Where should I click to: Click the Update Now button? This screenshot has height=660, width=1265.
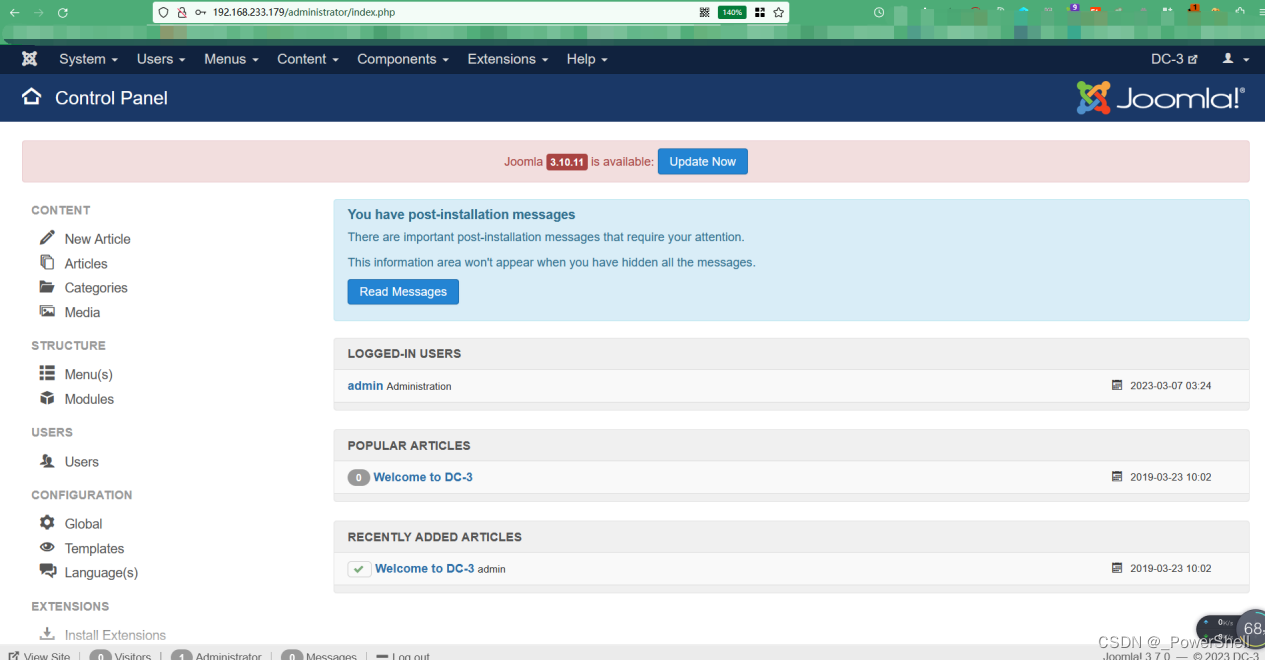pyautogui.click(x=702, y=162)
